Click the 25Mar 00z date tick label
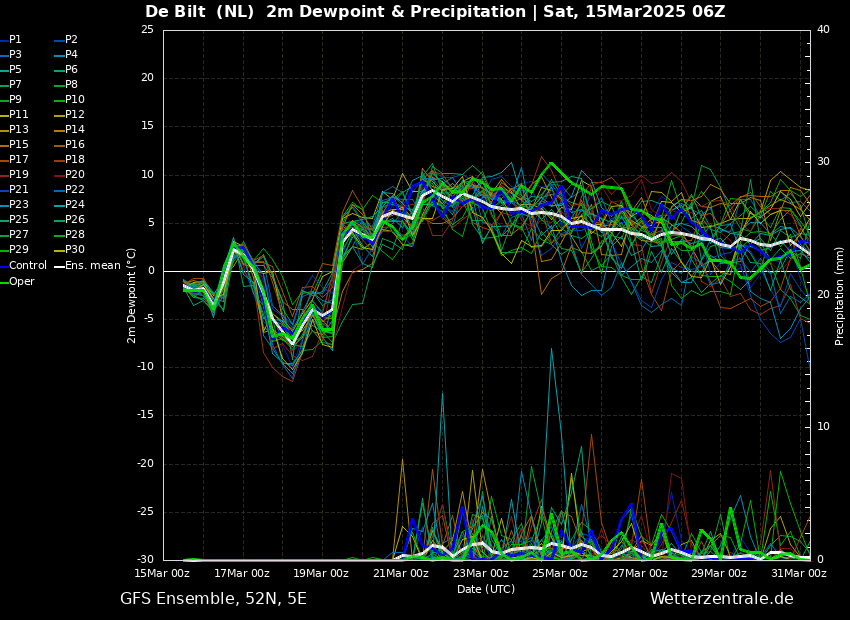This screenshot has width=850, height=620. point(560,574)
